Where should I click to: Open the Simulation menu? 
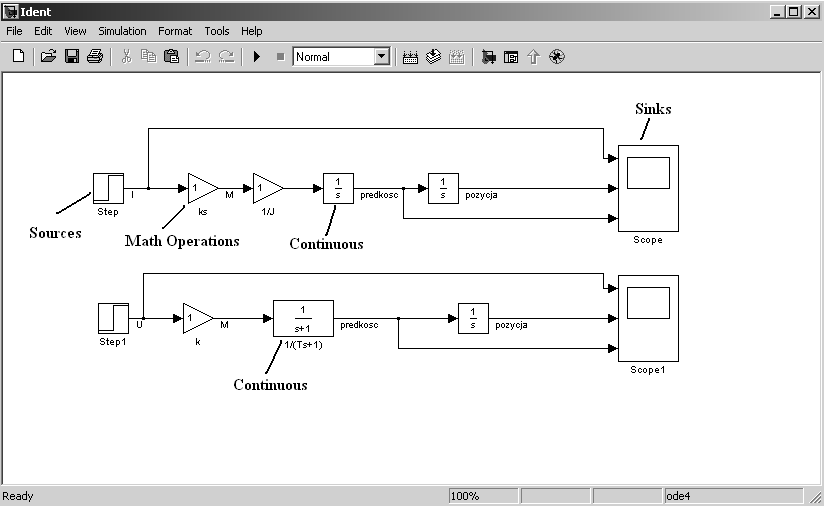(122, 31)
